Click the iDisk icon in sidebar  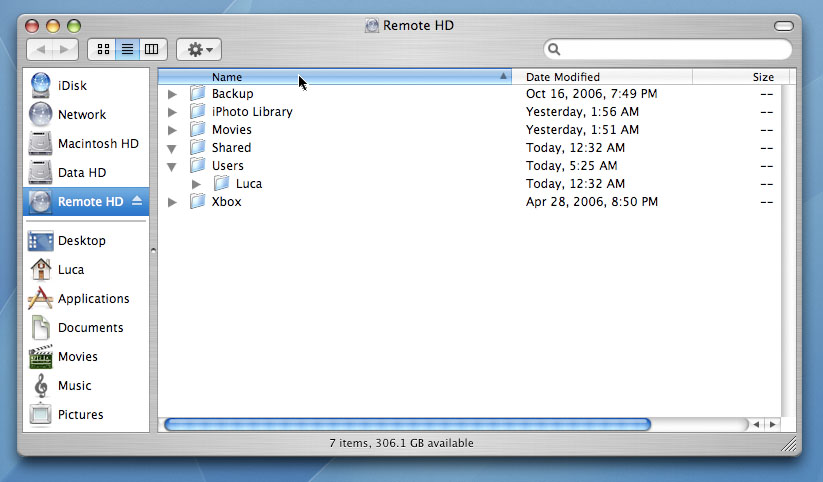click(40, 85)
